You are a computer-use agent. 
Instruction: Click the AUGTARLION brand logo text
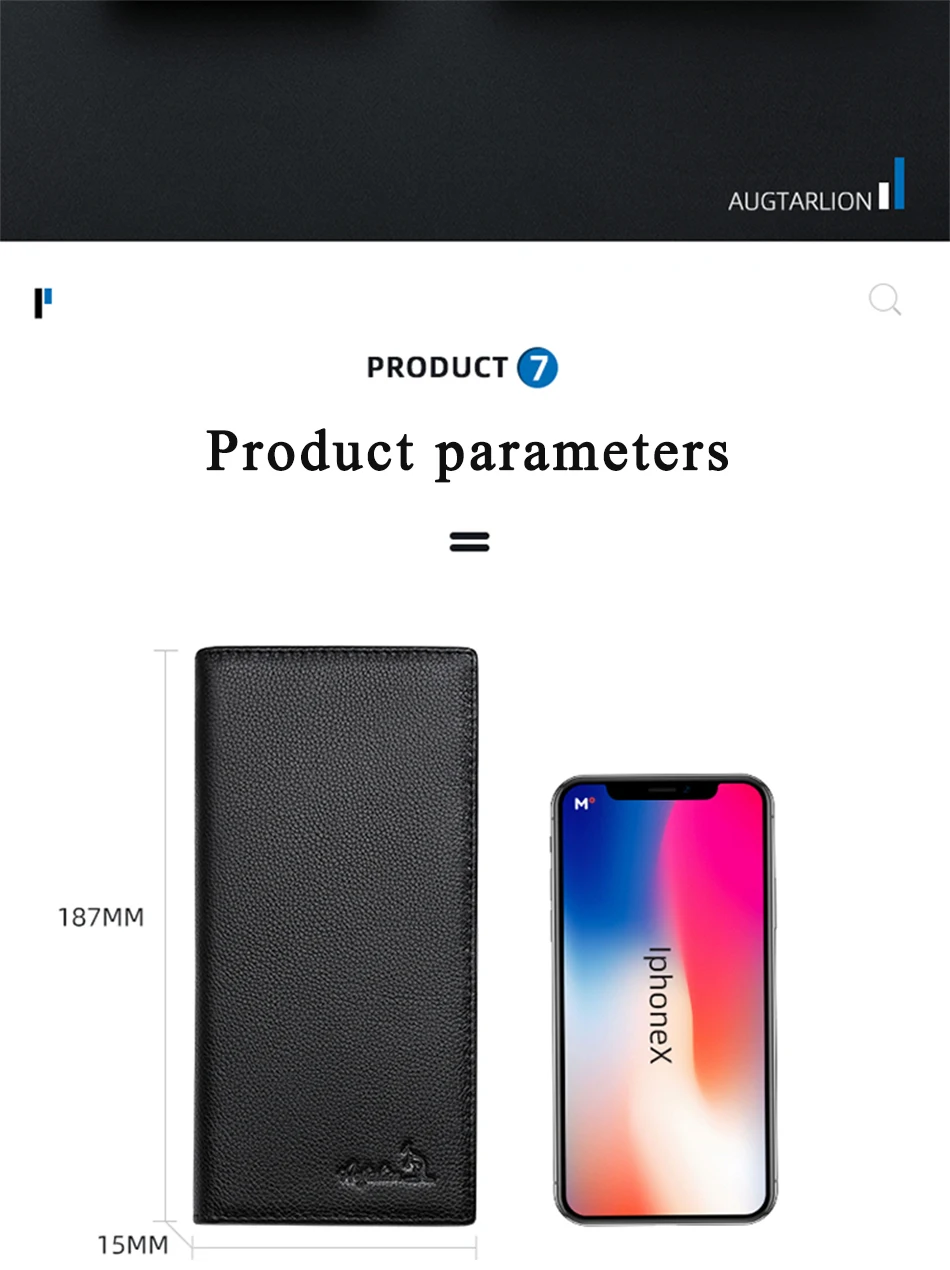[x=799, y=201]
